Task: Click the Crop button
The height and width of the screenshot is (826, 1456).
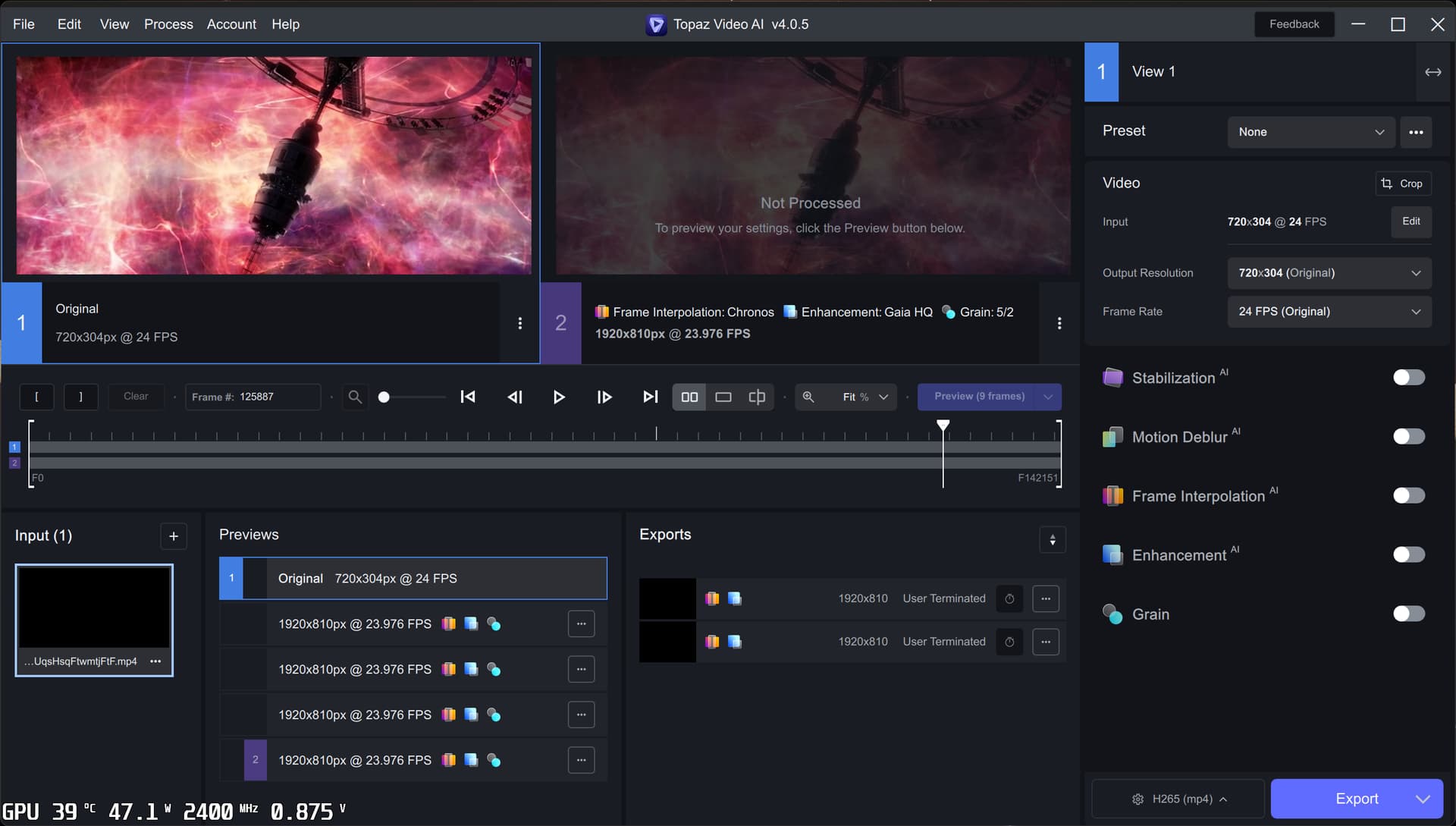Action: 1403,184
